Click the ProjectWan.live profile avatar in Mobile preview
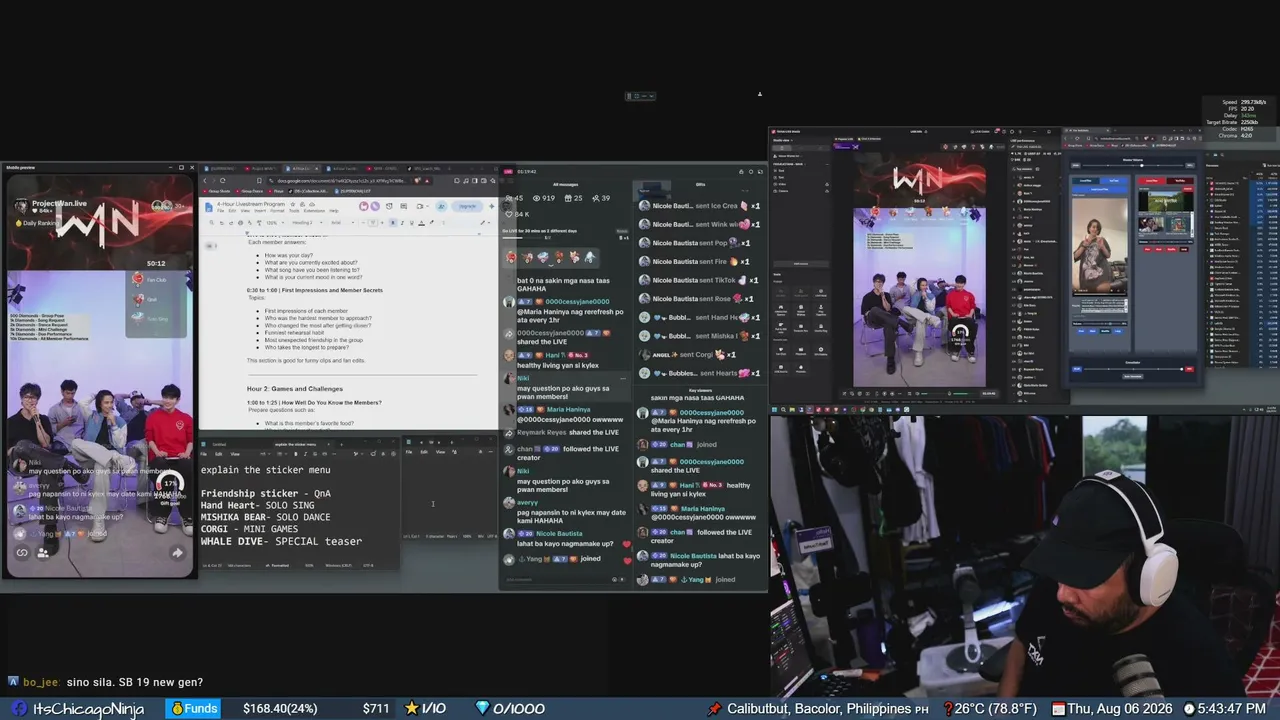The height and width of the screenshot is (720, 1280). tap(21, 205)
